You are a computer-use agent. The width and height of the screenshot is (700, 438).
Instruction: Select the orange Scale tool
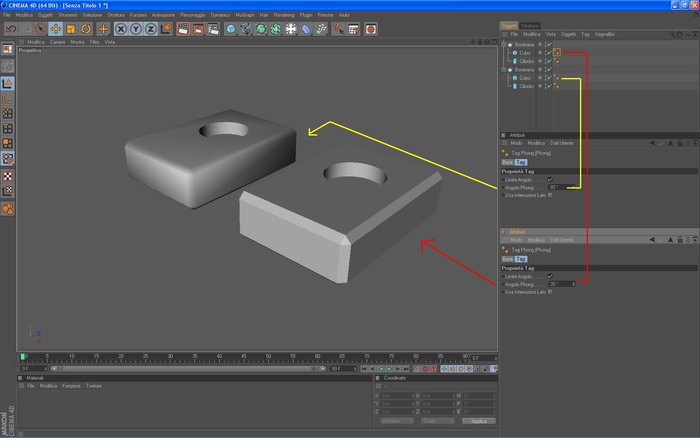[x=71, y=29]
